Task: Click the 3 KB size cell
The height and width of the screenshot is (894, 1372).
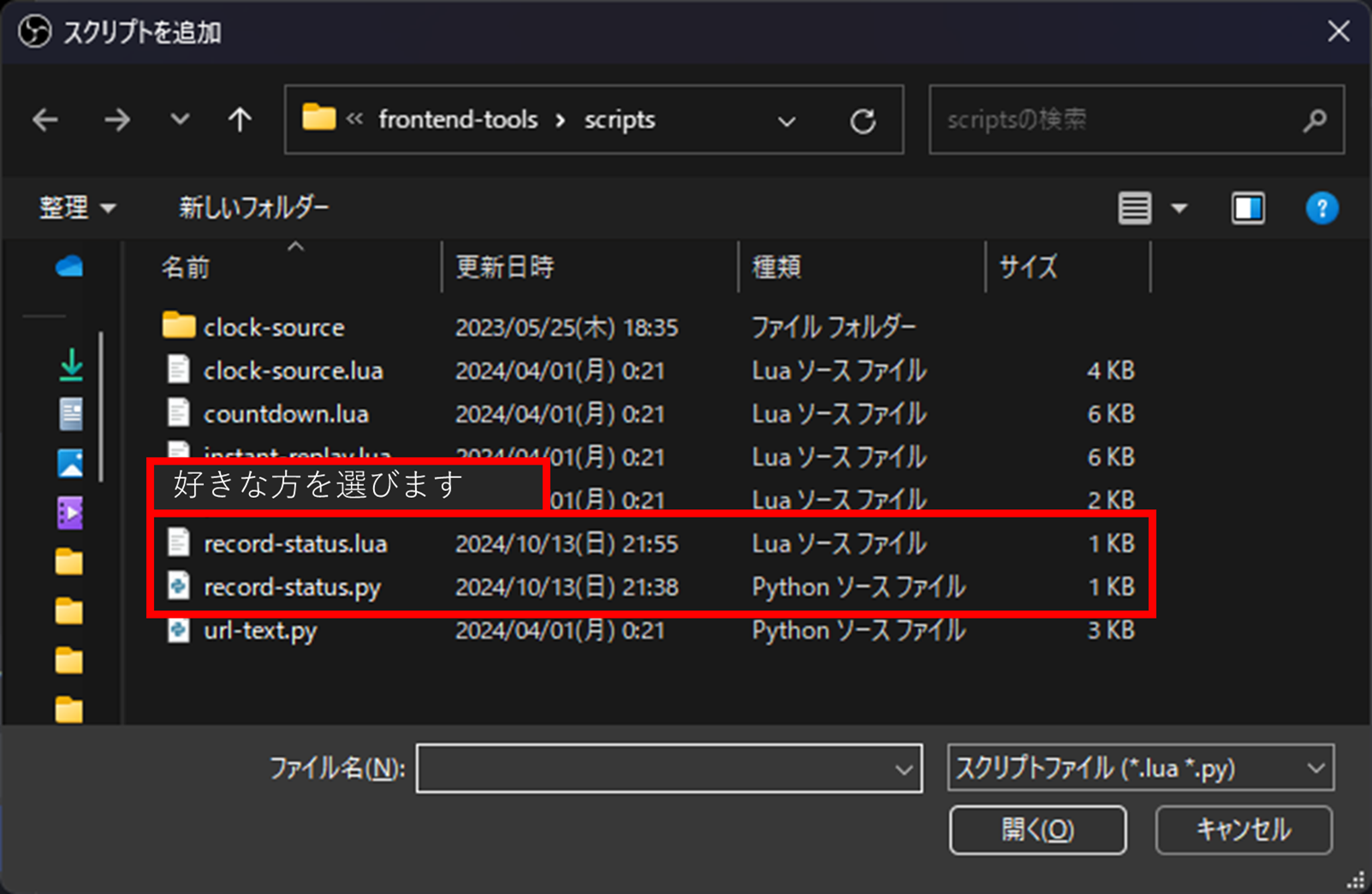Action: 1110,631
